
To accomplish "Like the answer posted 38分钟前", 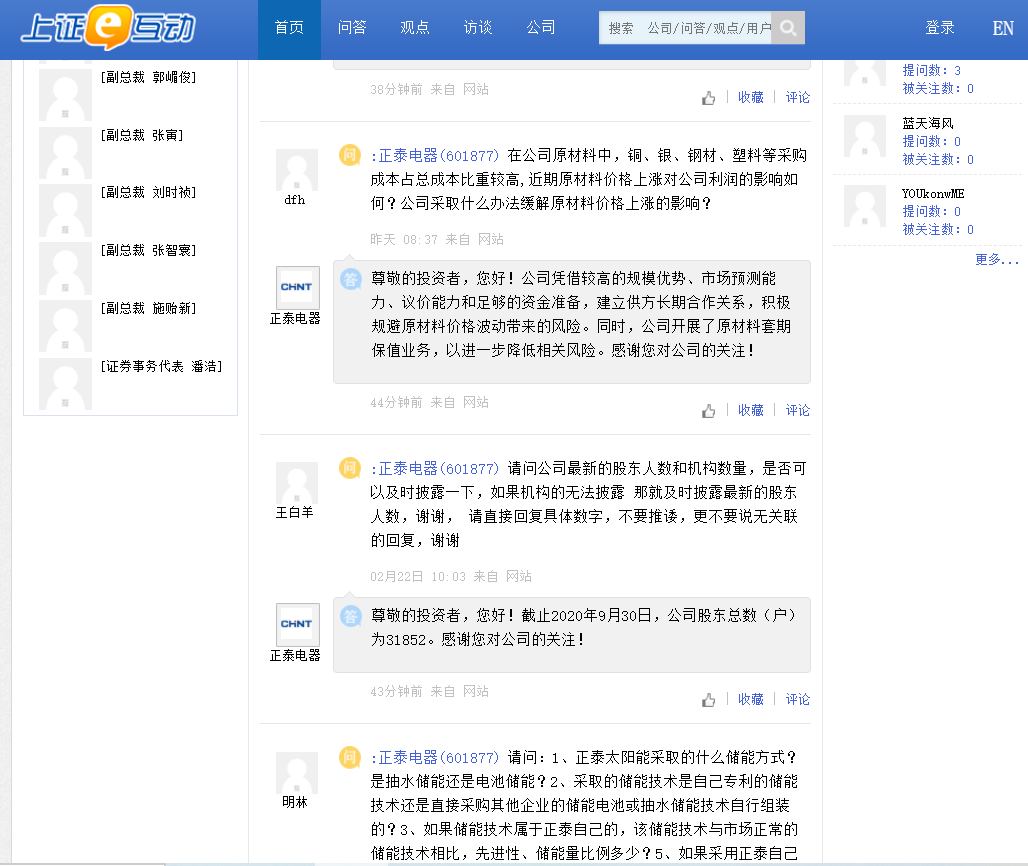I will 708,98.
